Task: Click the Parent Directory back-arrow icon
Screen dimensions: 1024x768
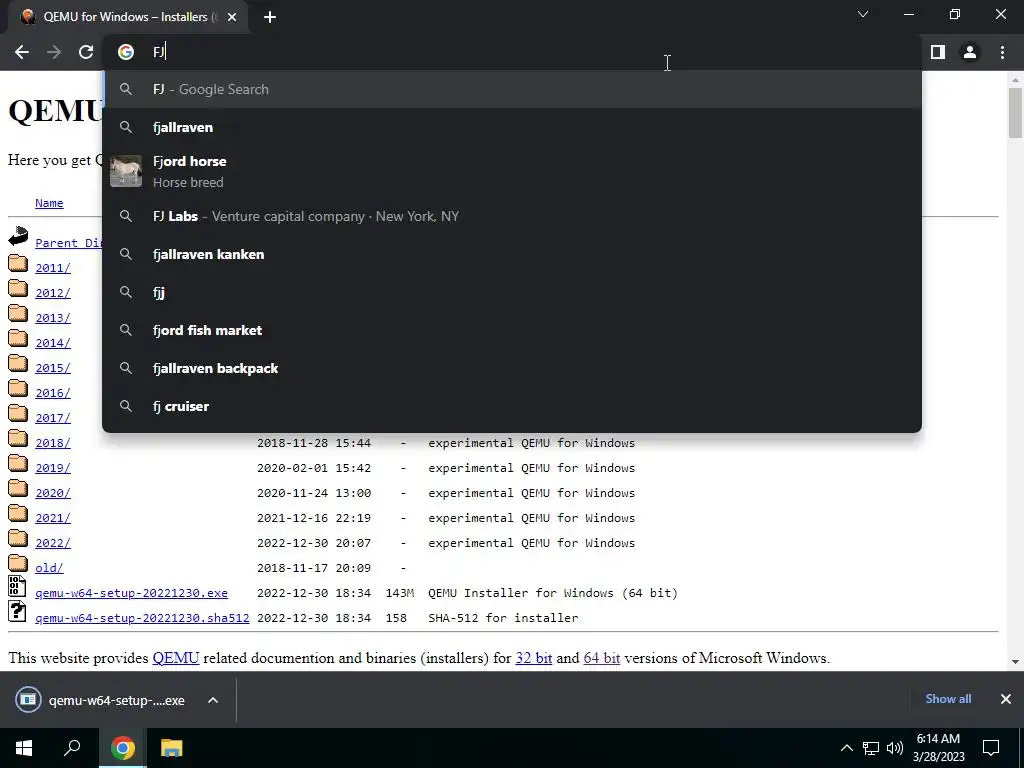Action: coord(18,236)
